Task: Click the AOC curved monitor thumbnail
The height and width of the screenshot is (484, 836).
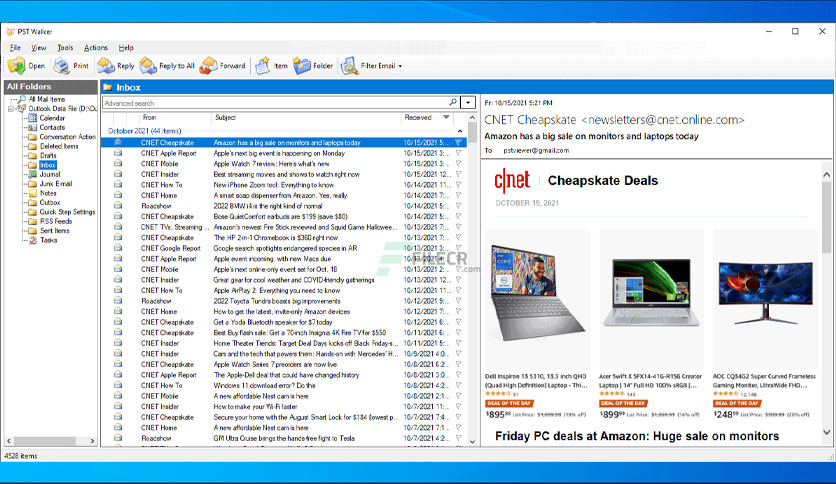Action: [766, 292]
